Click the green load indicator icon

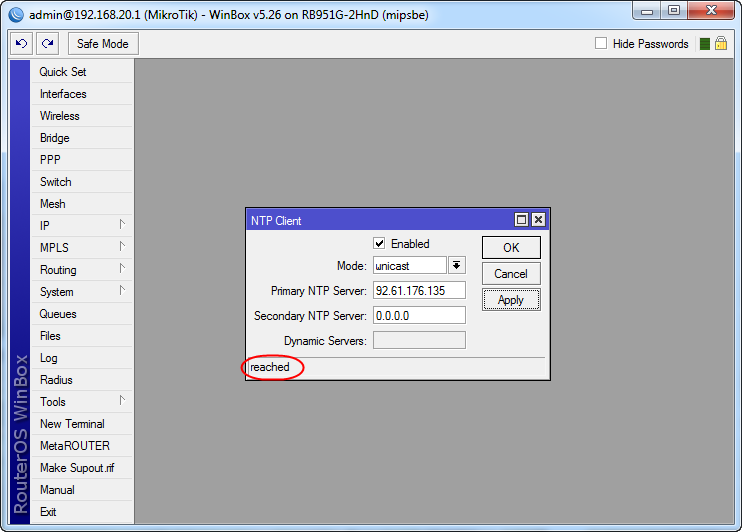point(705,44)
